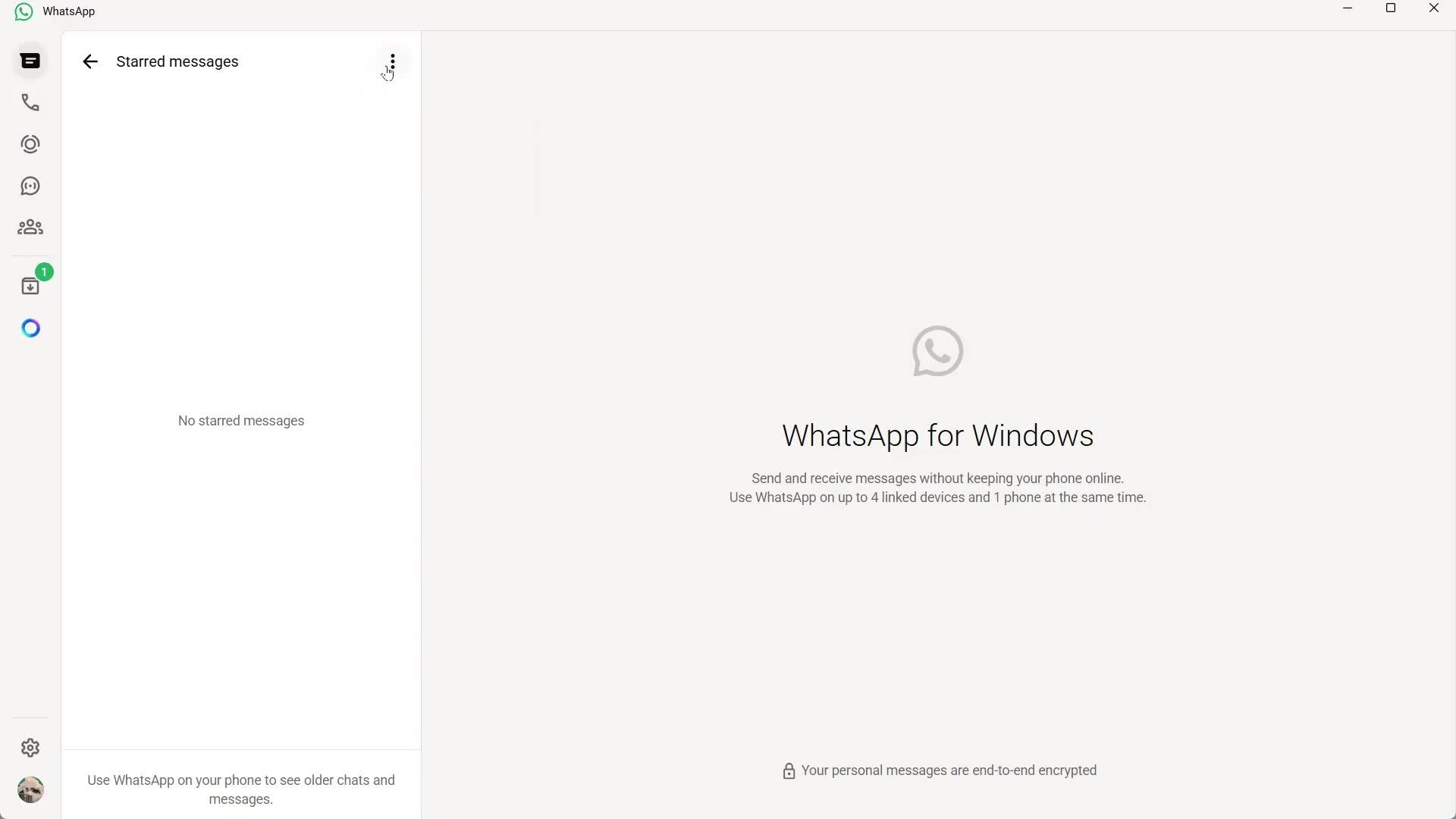
Task: Open your profile picture
Action: click(30, 789)
